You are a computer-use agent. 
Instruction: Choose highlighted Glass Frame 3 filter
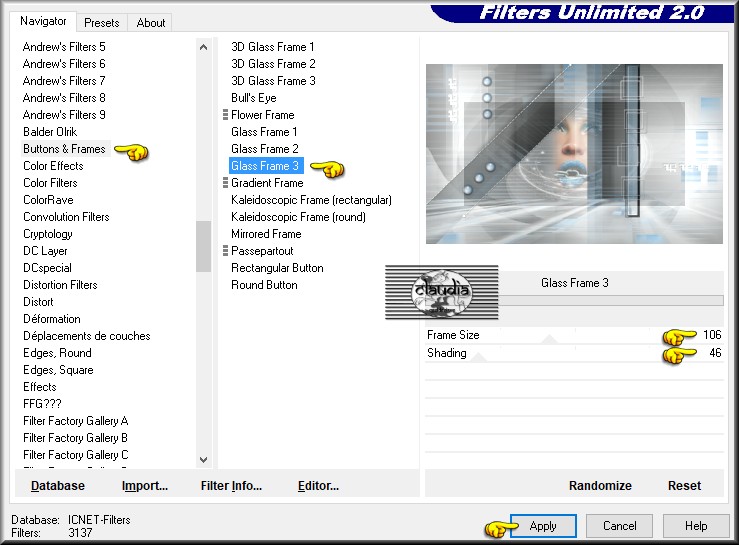click(266, 165)
